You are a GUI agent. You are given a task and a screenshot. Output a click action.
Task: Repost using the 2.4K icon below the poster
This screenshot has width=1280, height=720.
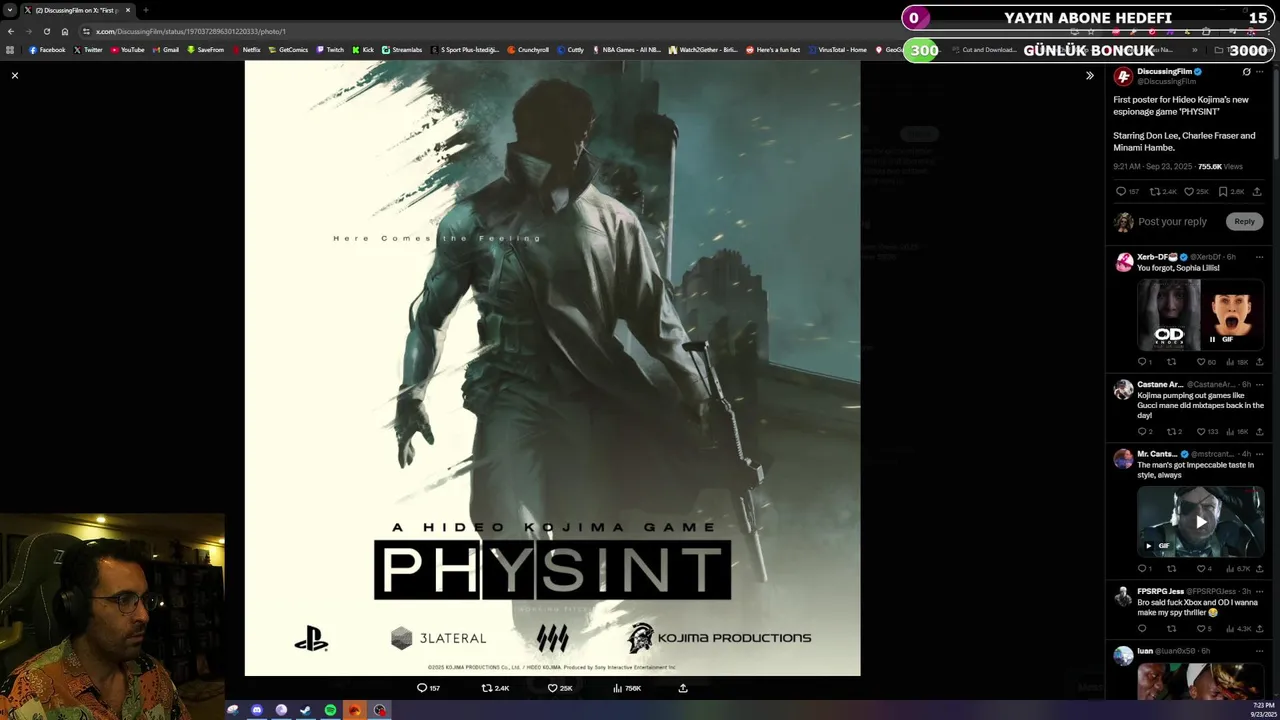pos(496,688)
